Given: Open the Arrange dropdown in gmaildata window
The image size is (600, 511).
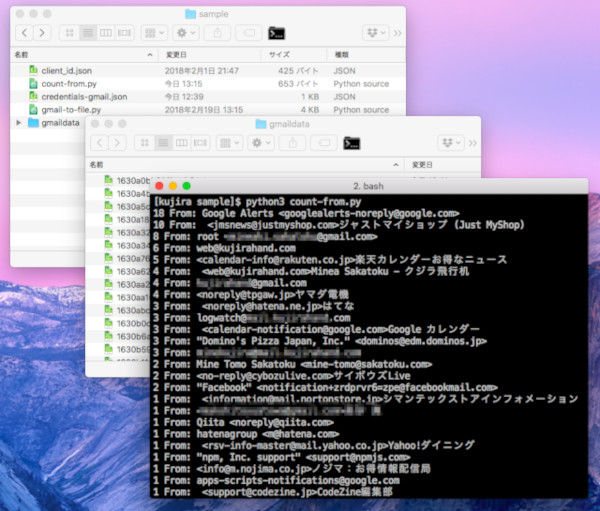Looking at the screenshot, I should [x=229, y=143].
